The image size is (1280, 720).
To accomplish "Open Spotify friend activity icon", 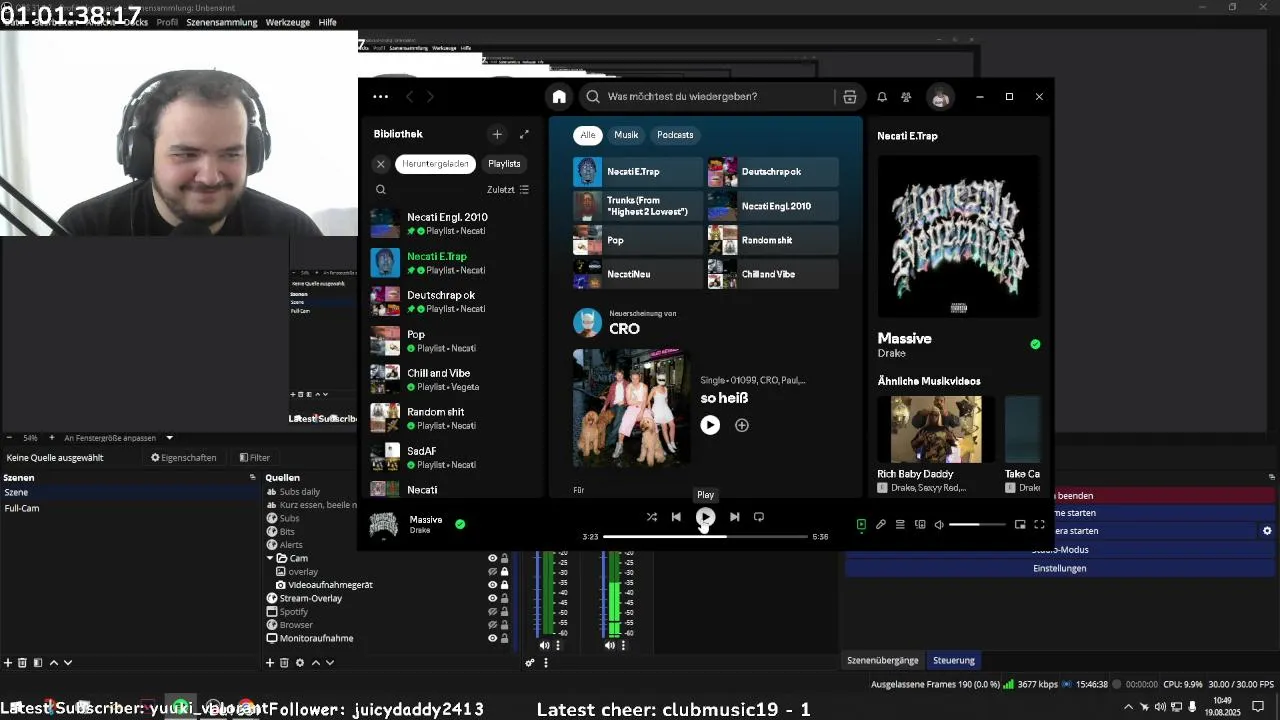I will pyautogui.click(x=906, y=97).
